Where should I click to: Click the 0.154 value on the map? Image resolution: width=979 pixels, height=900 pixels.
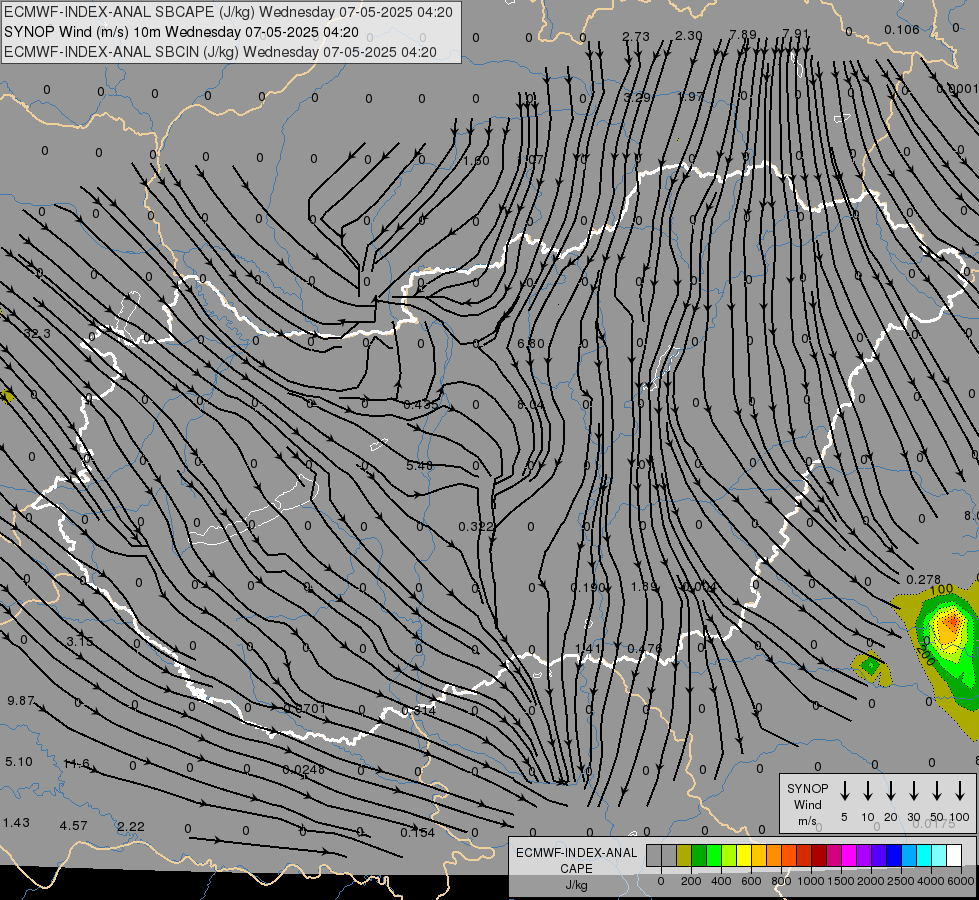coord(418,833)
